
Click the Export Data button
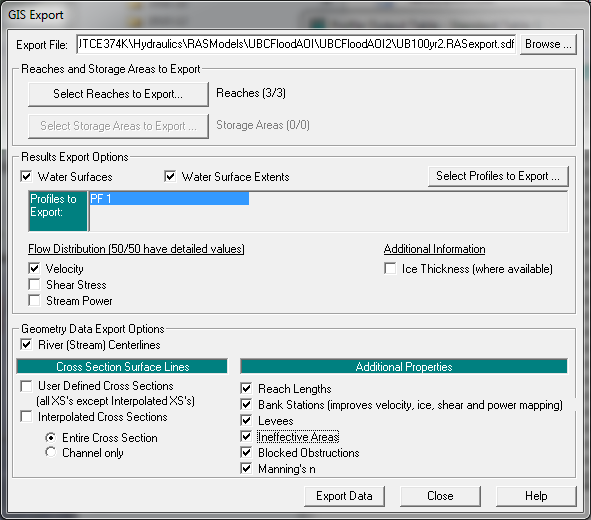(x=344, y=496)
